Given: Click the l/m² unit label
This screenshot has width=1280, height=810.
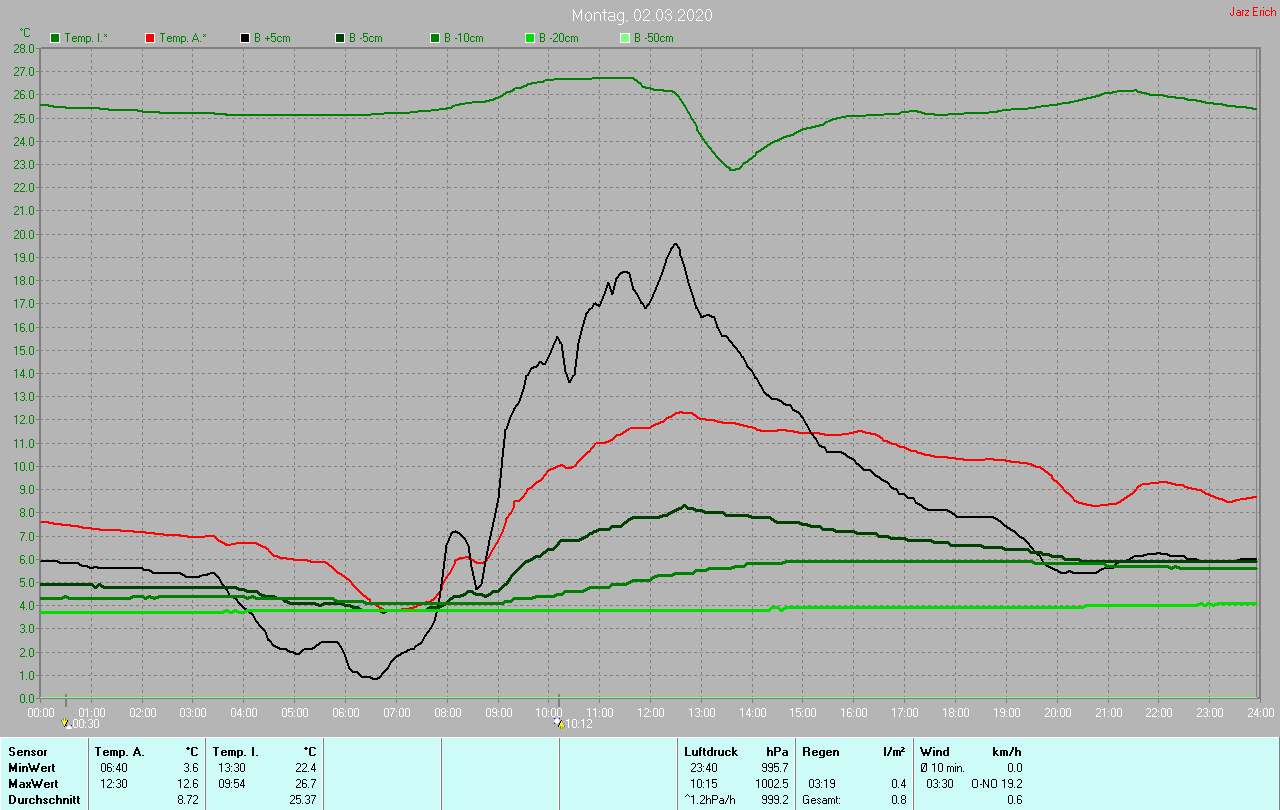Looking at the screenshot, I should [895, 751].
